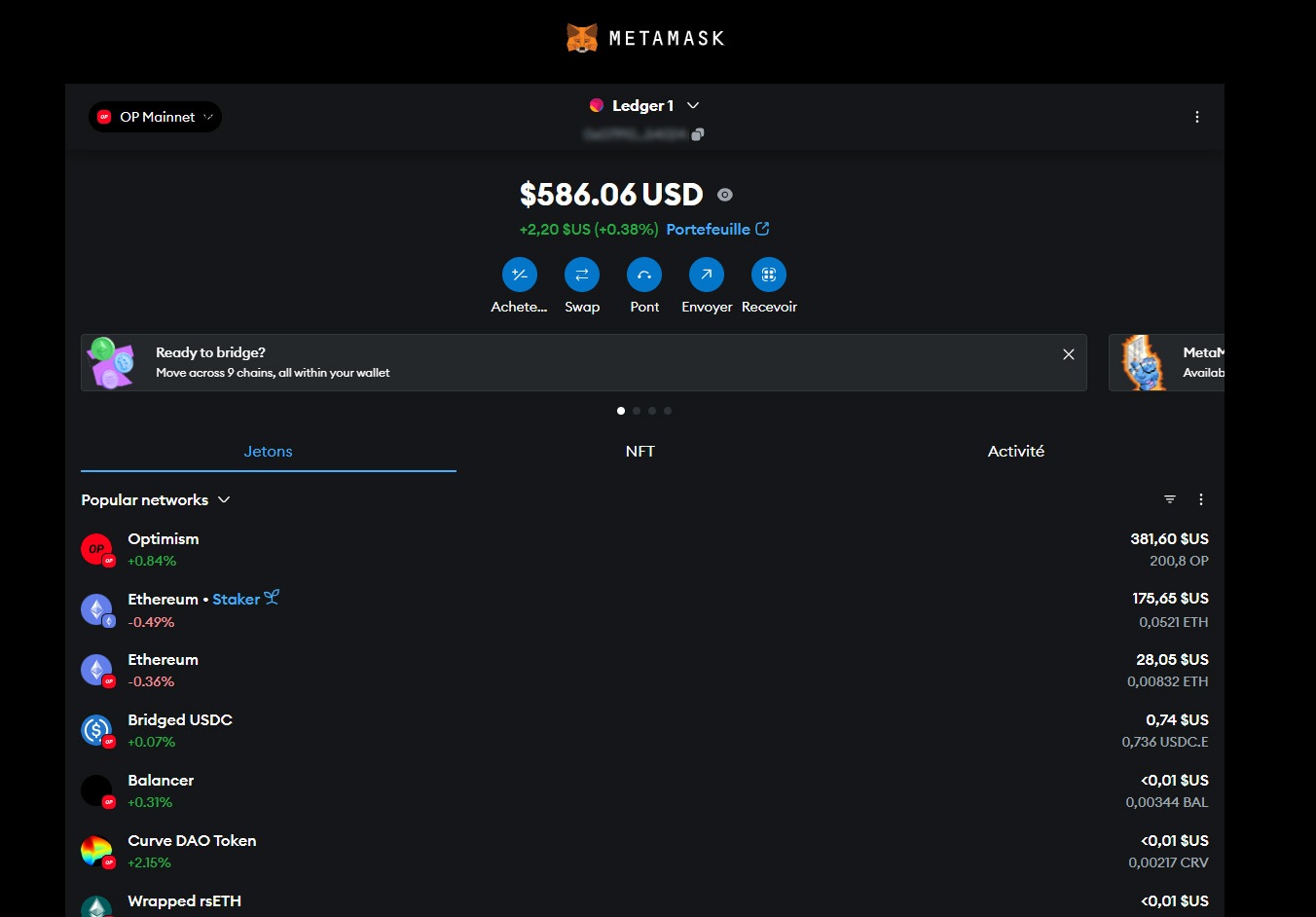
Task: Click the 0,00344 BAL amount
Action: coord(1167,802)
